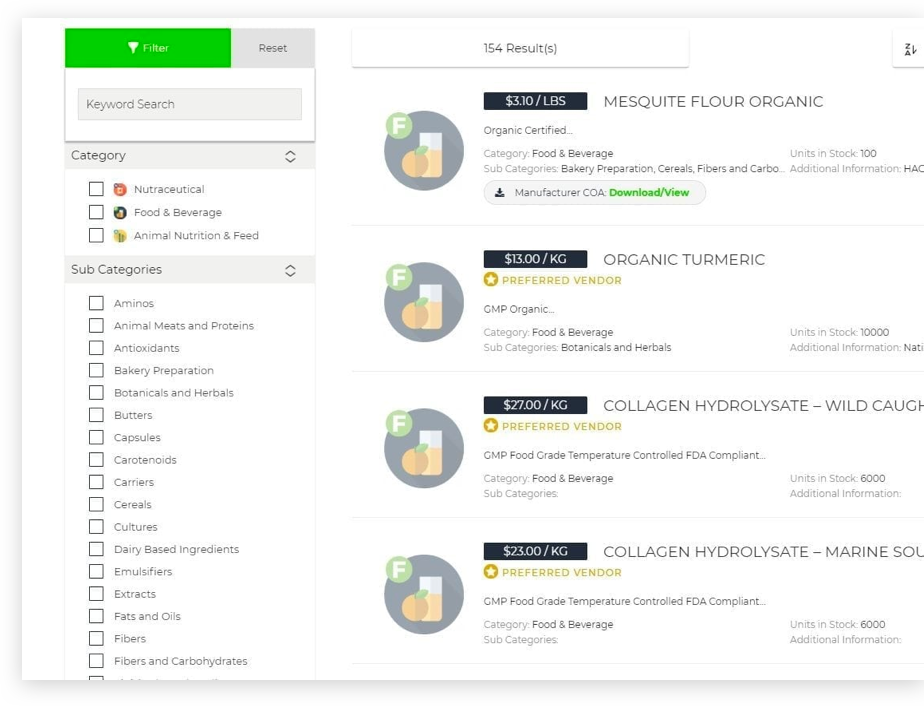Open Collagen Hydrolysate Wild Caught title

click(x=763, y=406)
